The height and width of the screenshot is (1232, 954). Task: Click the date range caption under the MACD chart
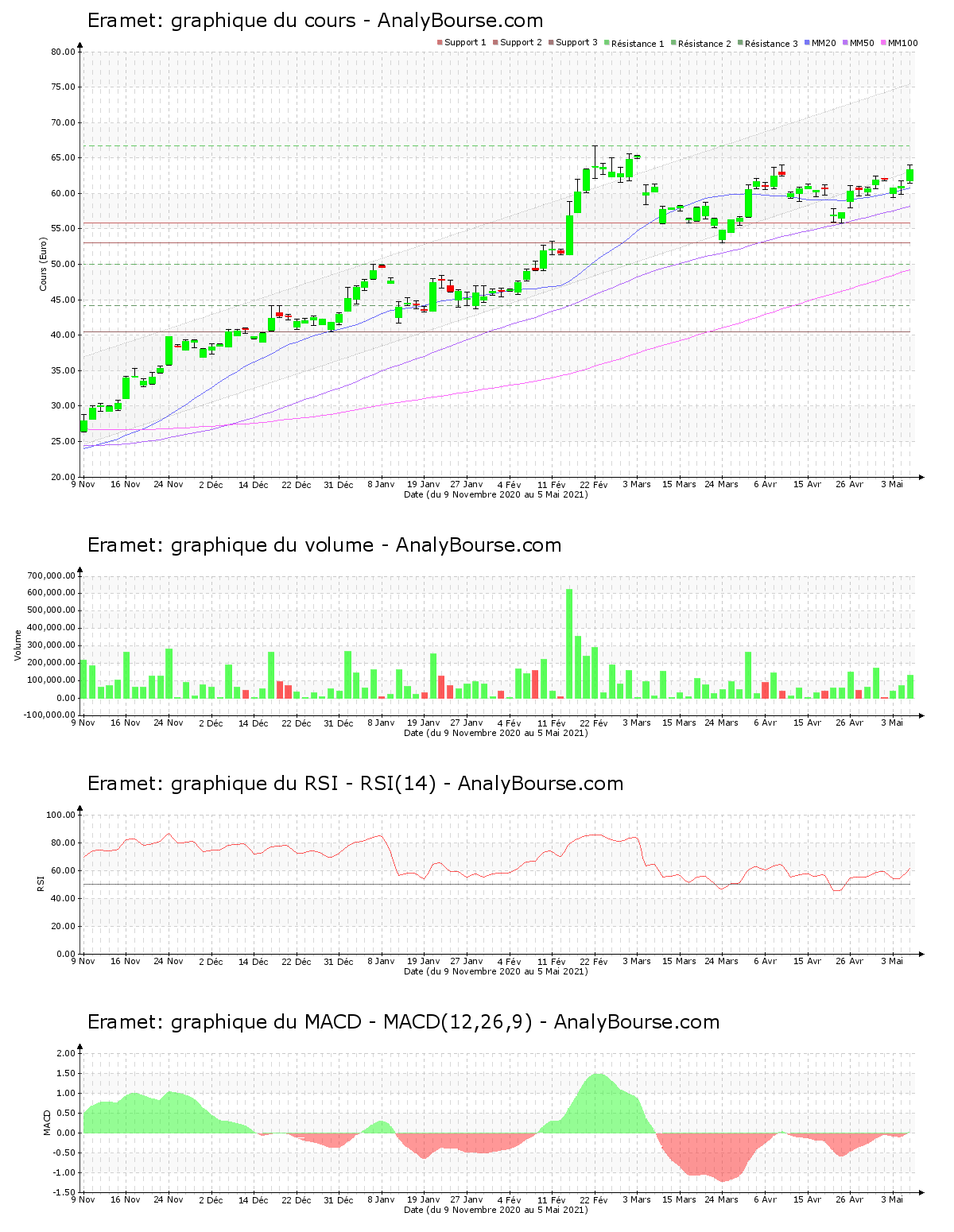pos(496,1210)
